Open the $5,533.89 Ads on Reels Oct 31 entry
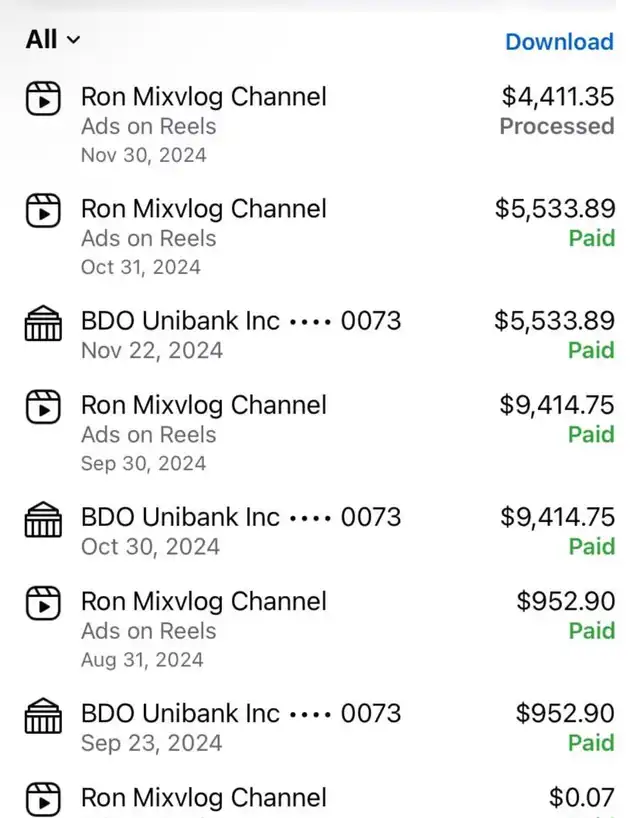The image size is (640, 818). pos(320,236)
